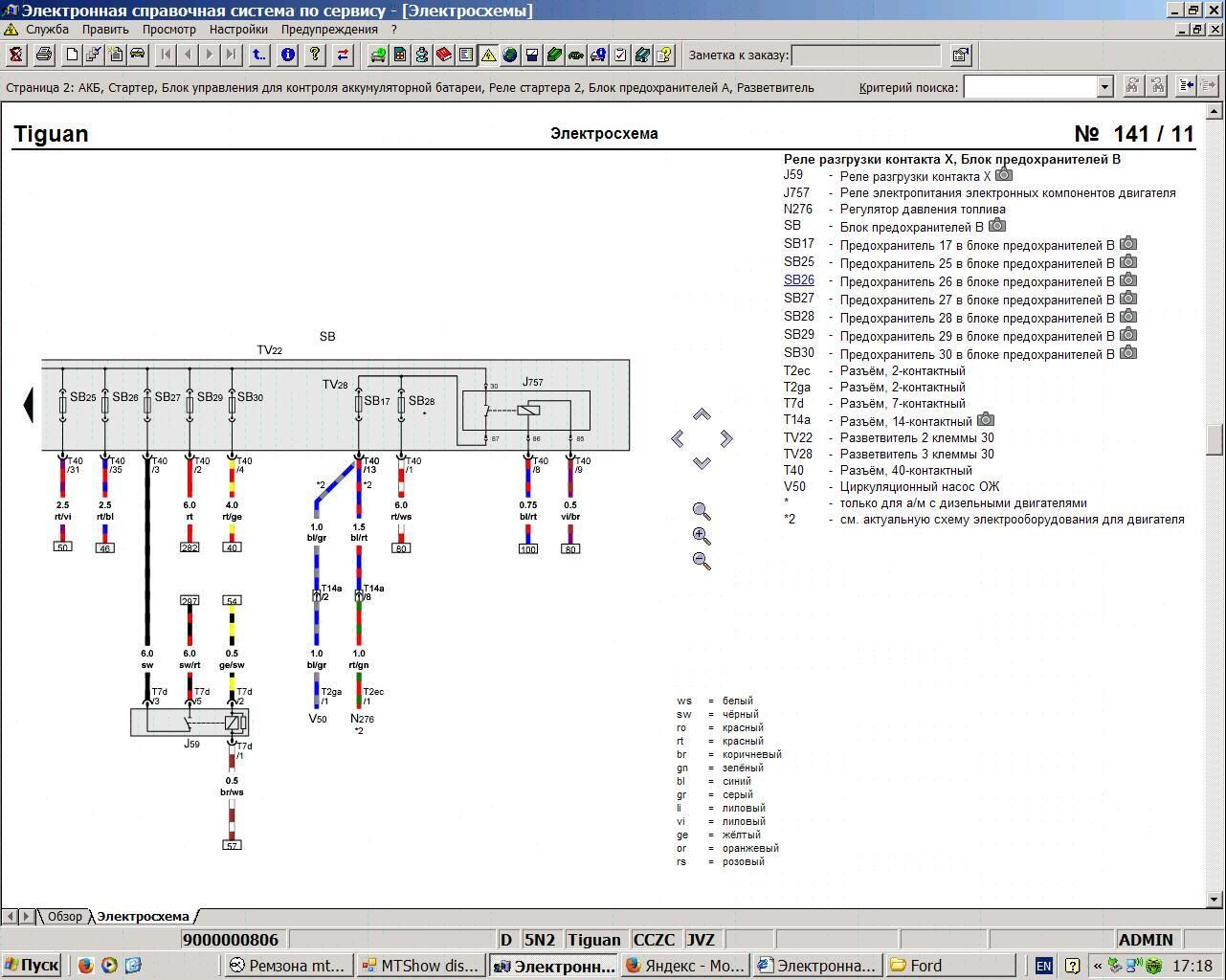The width and height of the screenshot is (1226, 980).
Task: Open the Служба menu
Action: tap(47, 30)
